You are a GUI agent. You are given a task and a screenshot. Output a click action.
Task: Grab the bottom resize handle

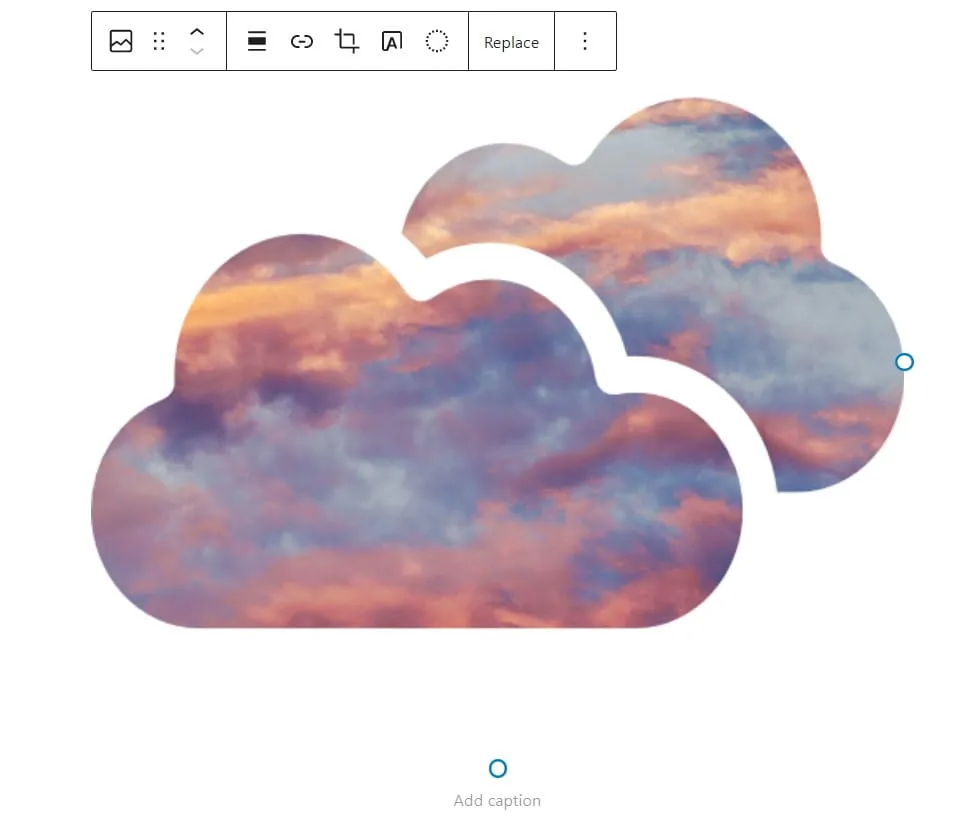click(498, 768)
